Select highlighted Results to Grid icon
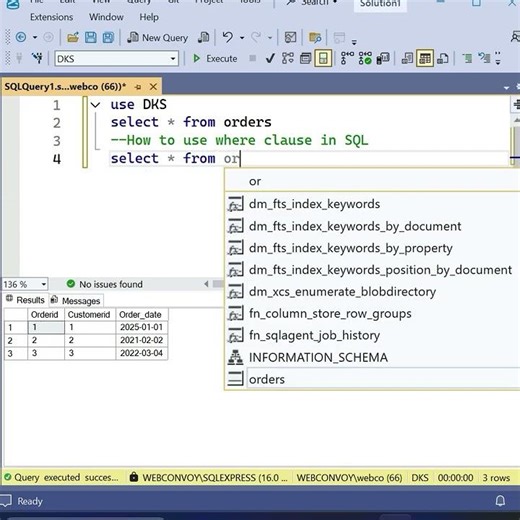This screenshot has width=520, height=520. tap(425, 59)
